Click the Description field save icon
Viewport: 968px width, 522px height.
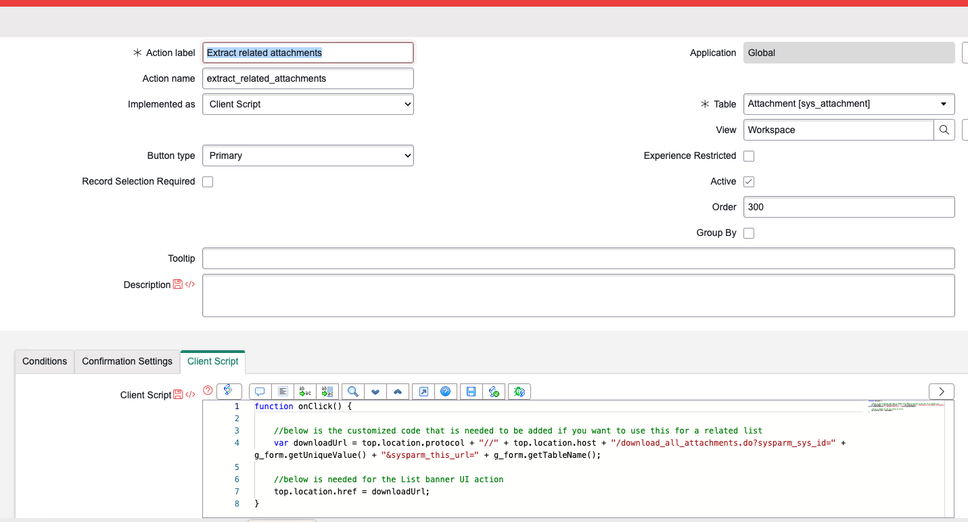[x=178, y=284]
